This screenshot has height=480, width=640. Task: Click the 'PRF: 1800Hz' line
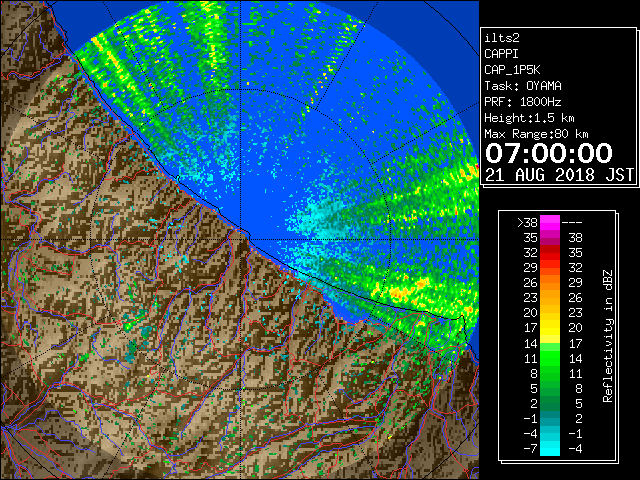pyautogui.click(x=523, y=102)
